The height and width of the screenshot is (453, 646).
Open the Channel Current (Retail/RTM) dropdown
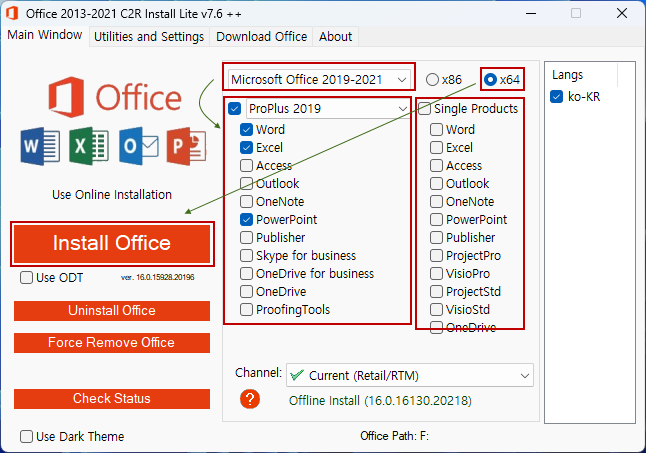coord(410,375)
